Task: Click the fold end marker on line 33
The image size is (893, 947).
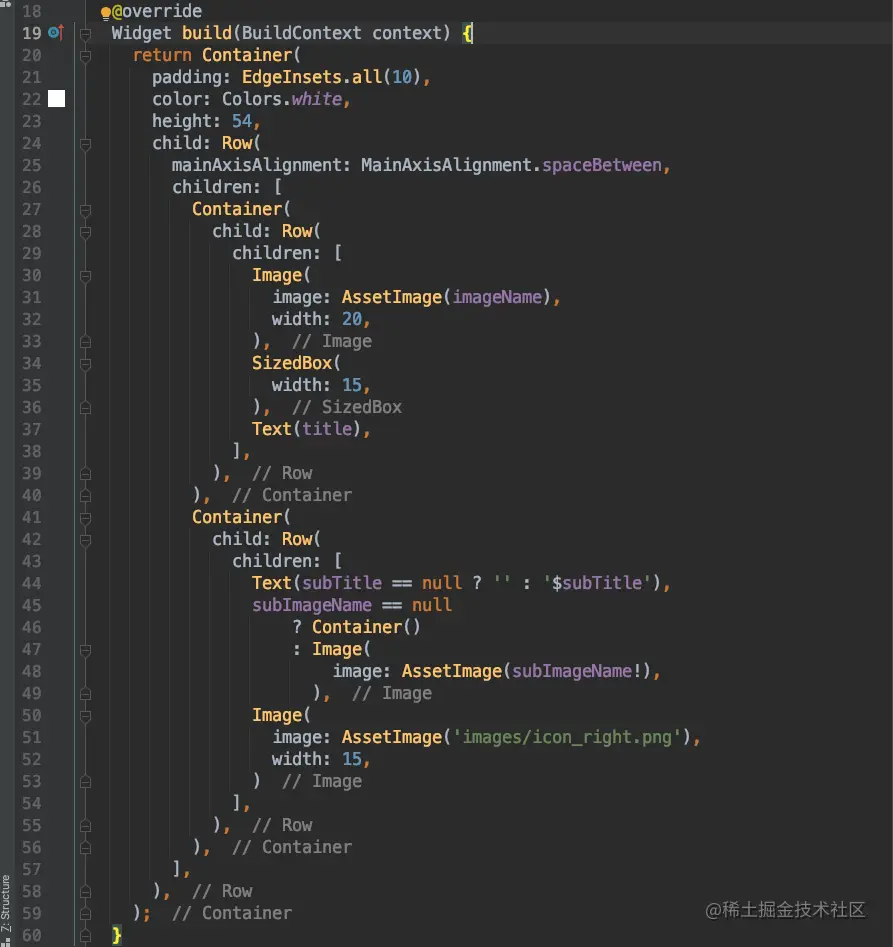Action: point(85,342)
